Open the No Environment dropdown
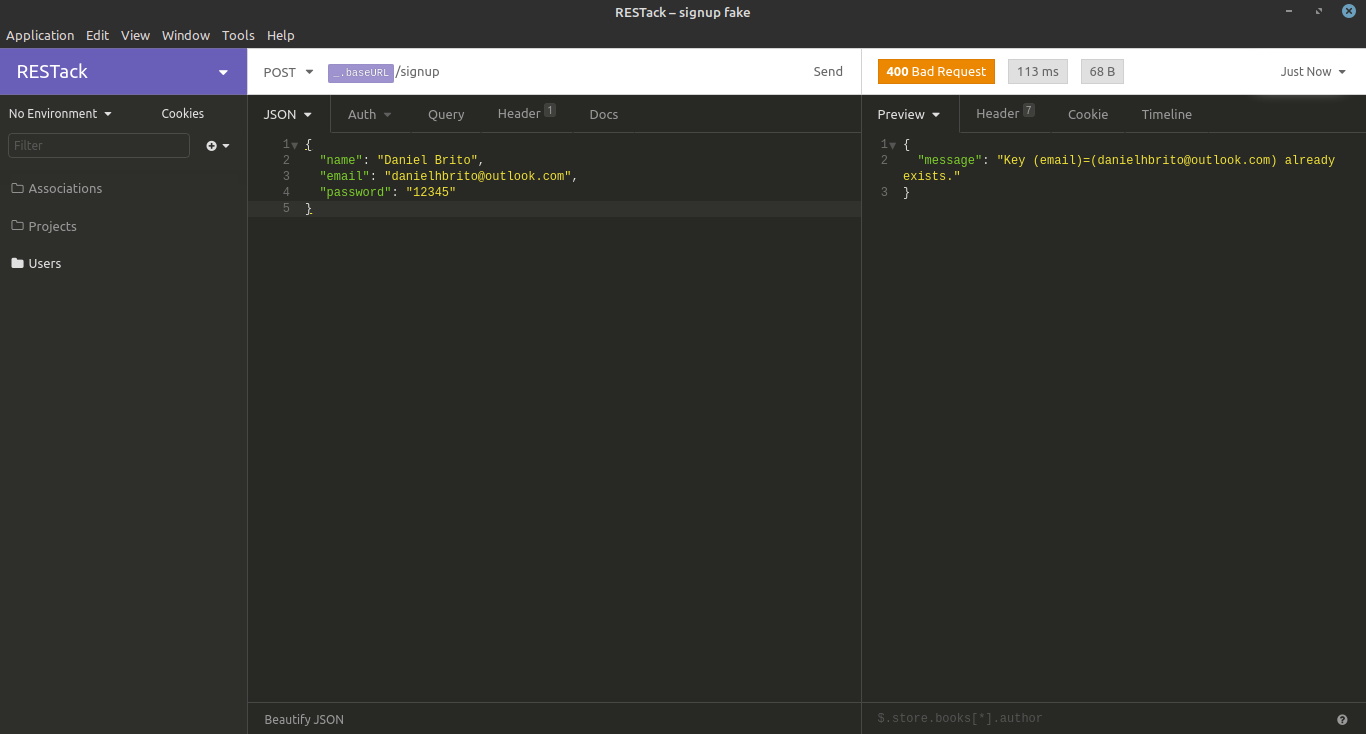Image resolution: width=1366 pixels, height=734 pixels. click(60, 114)
